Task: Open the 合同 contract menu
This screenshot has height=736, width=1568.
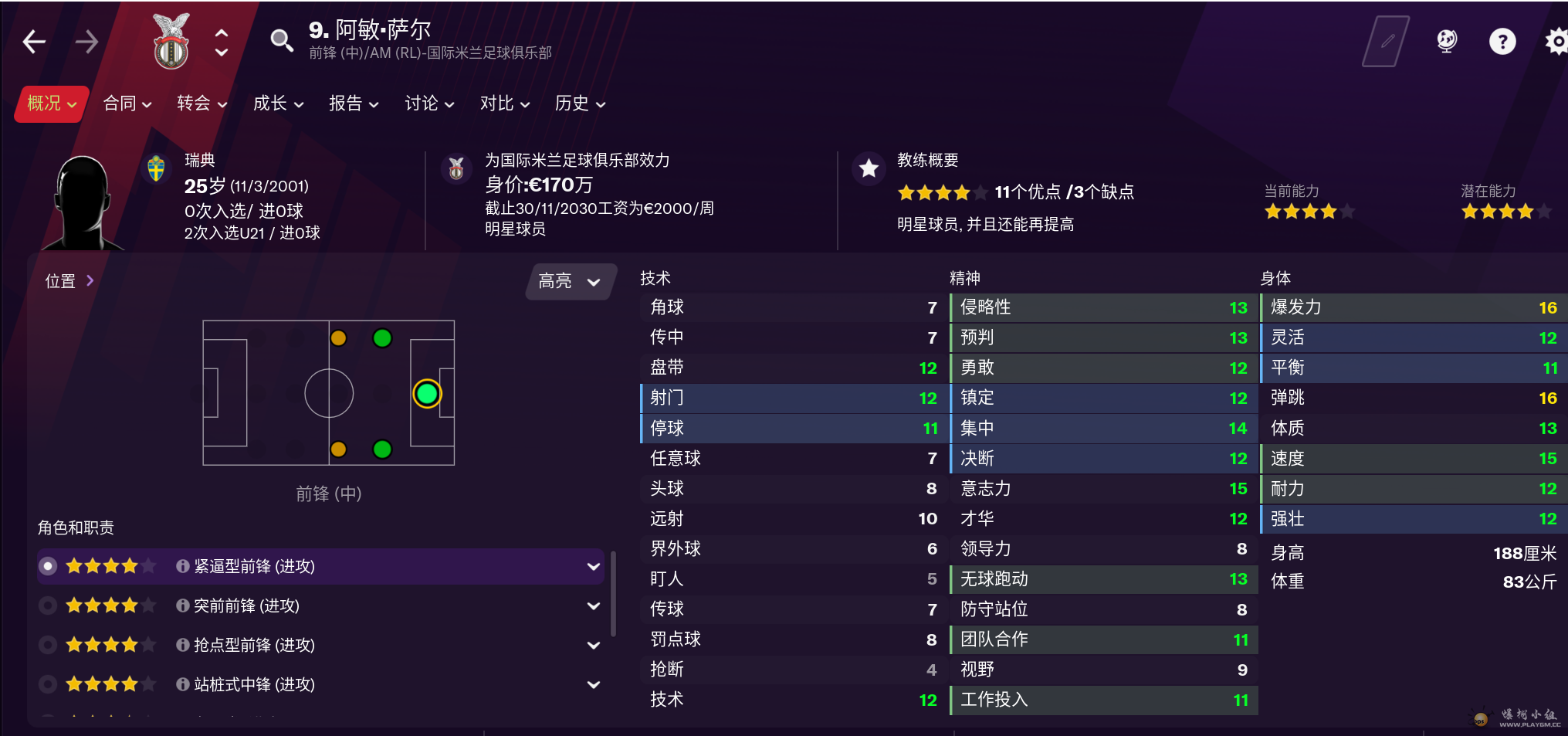Action: [127, 103]
